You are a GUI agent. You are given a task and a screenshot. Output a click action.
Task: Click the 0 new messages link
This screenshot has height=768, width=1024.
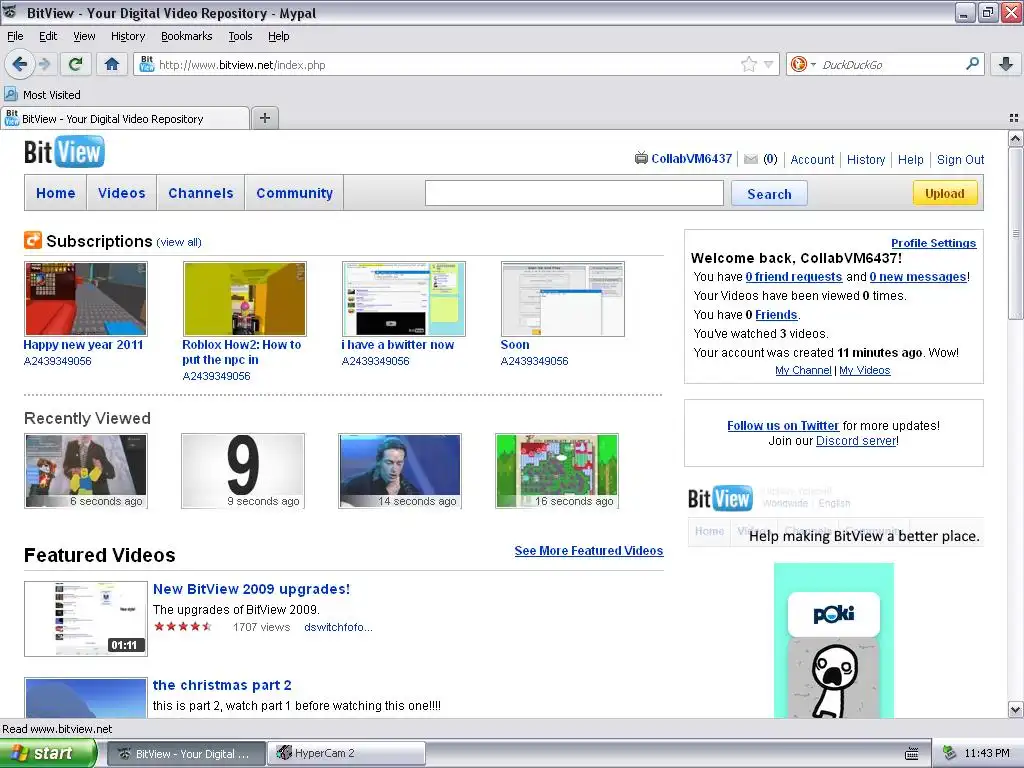coord(918,276)
